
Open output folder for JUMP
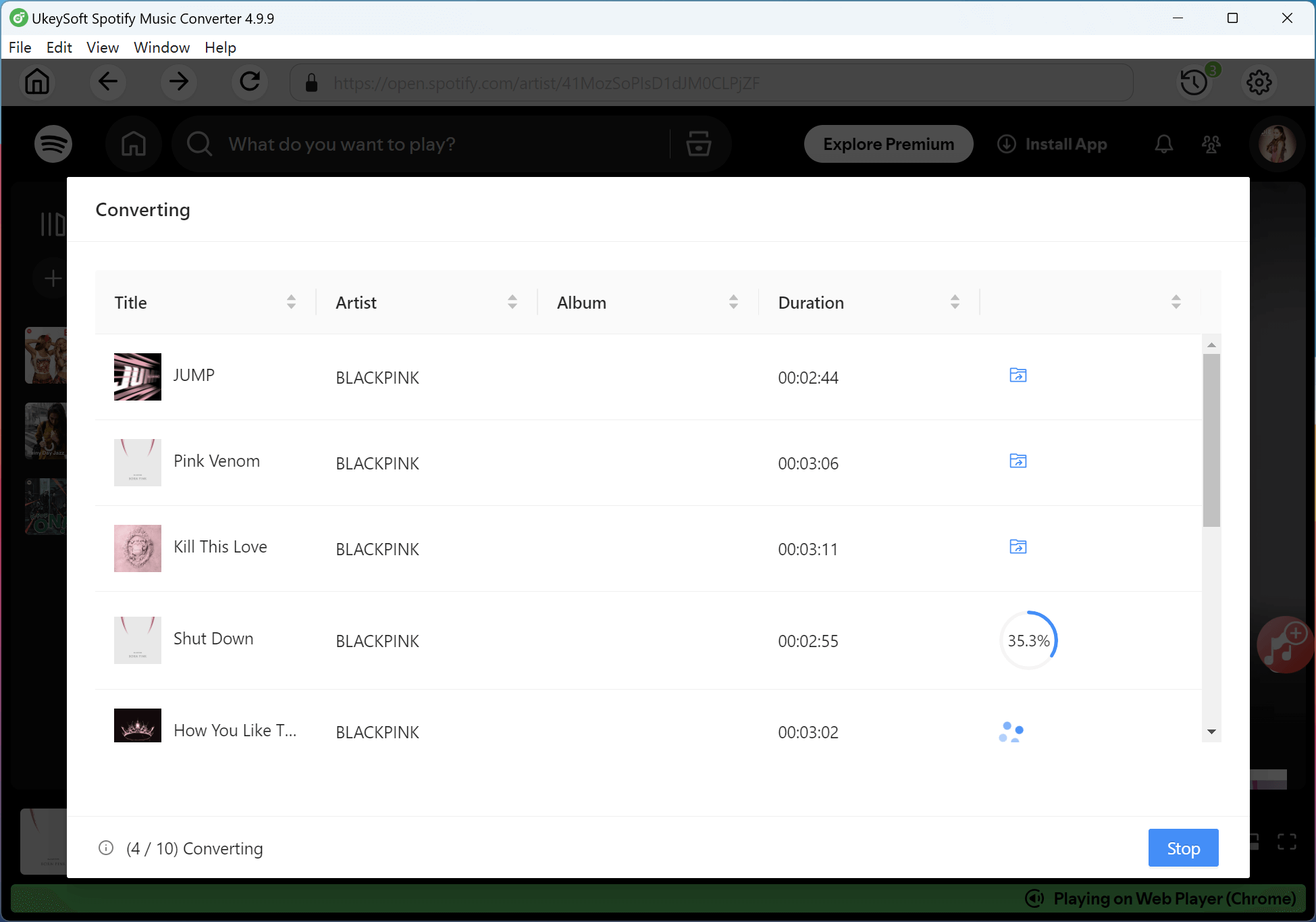[1018, 375]
